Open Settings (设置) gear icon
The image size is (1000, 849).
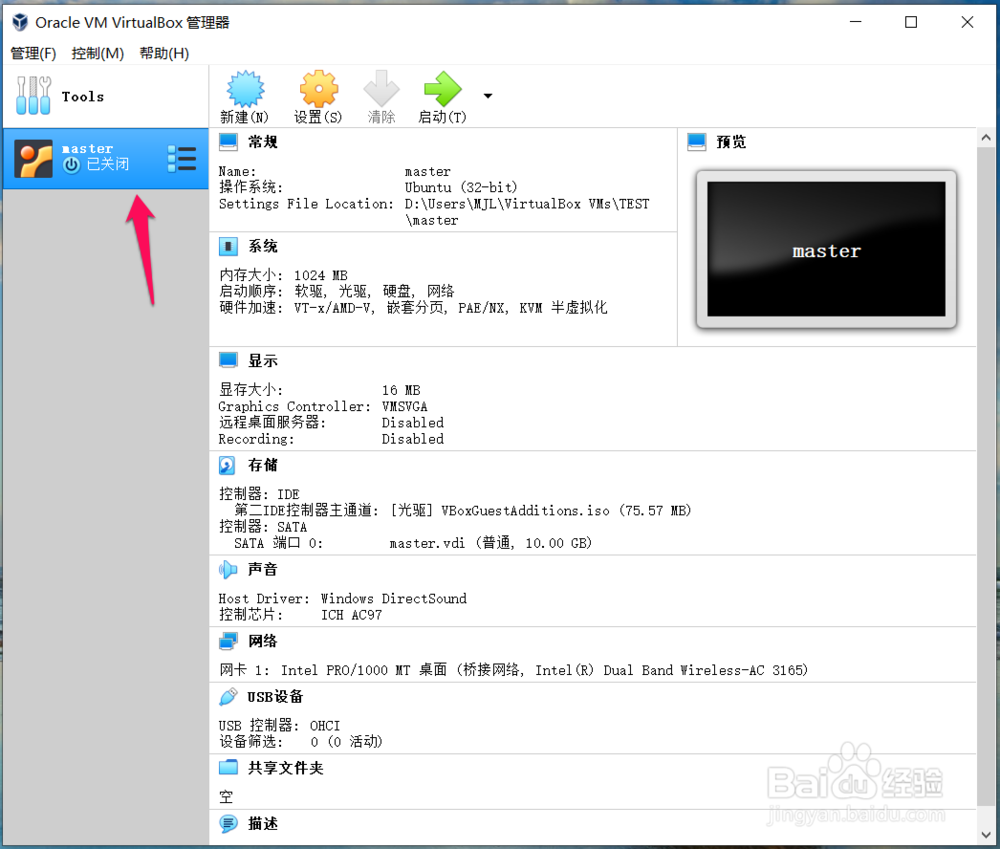pos(318,89)
